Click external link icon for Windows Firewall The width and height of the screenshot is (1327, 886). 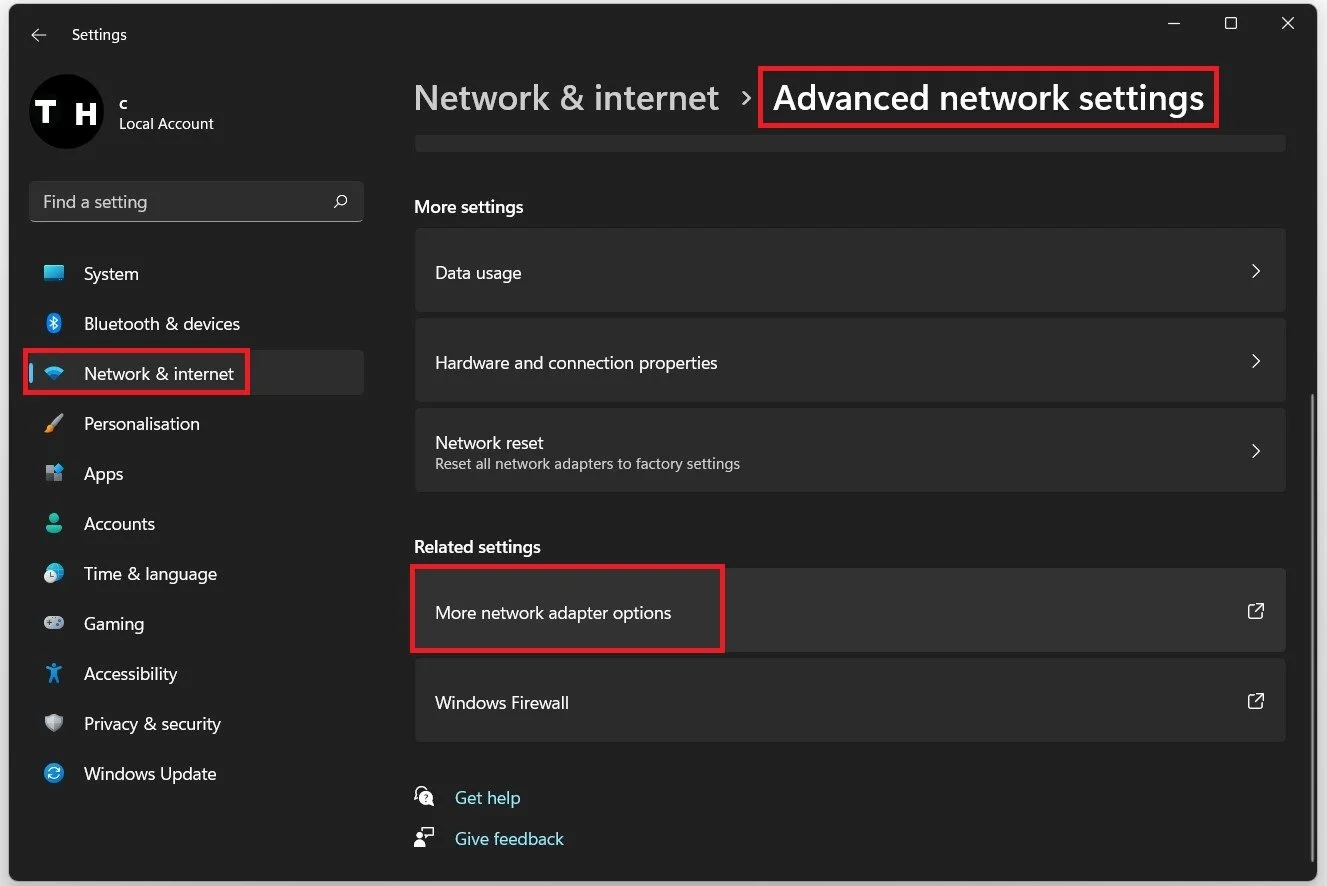click(1256, 701)
